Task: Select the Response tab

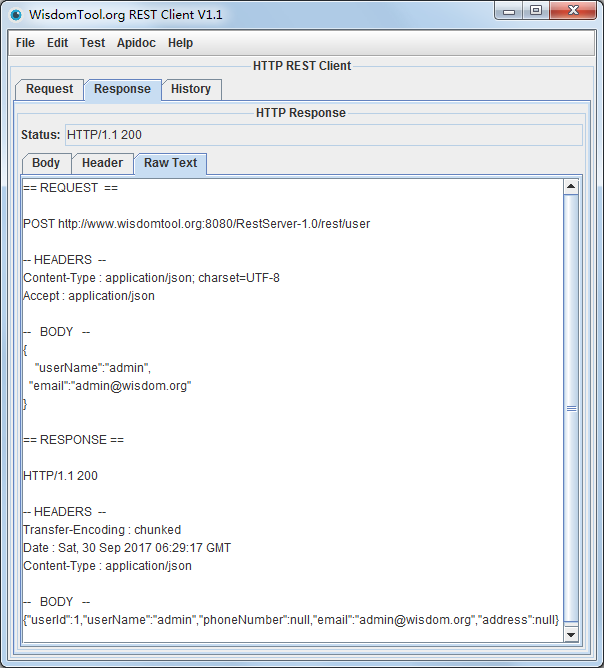Action: tap(122, 89)
